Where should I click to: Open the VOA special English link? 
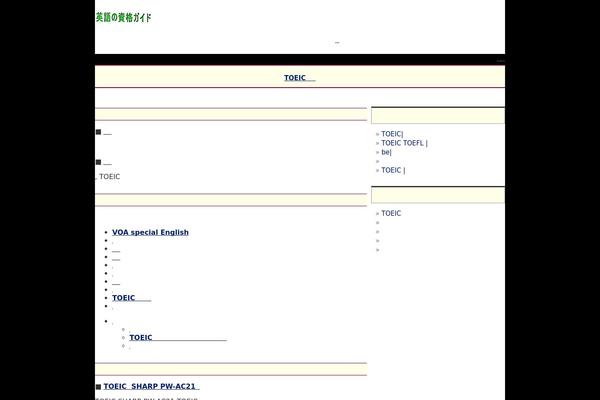[x=150, y=232]
